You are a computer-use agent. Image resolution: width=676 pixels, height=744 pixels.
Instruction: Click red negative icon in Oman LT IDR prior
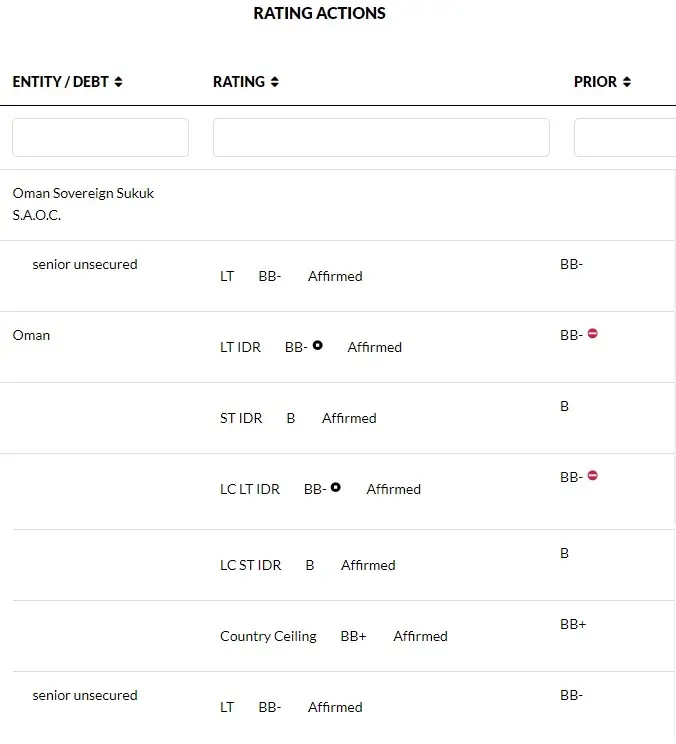593,334
